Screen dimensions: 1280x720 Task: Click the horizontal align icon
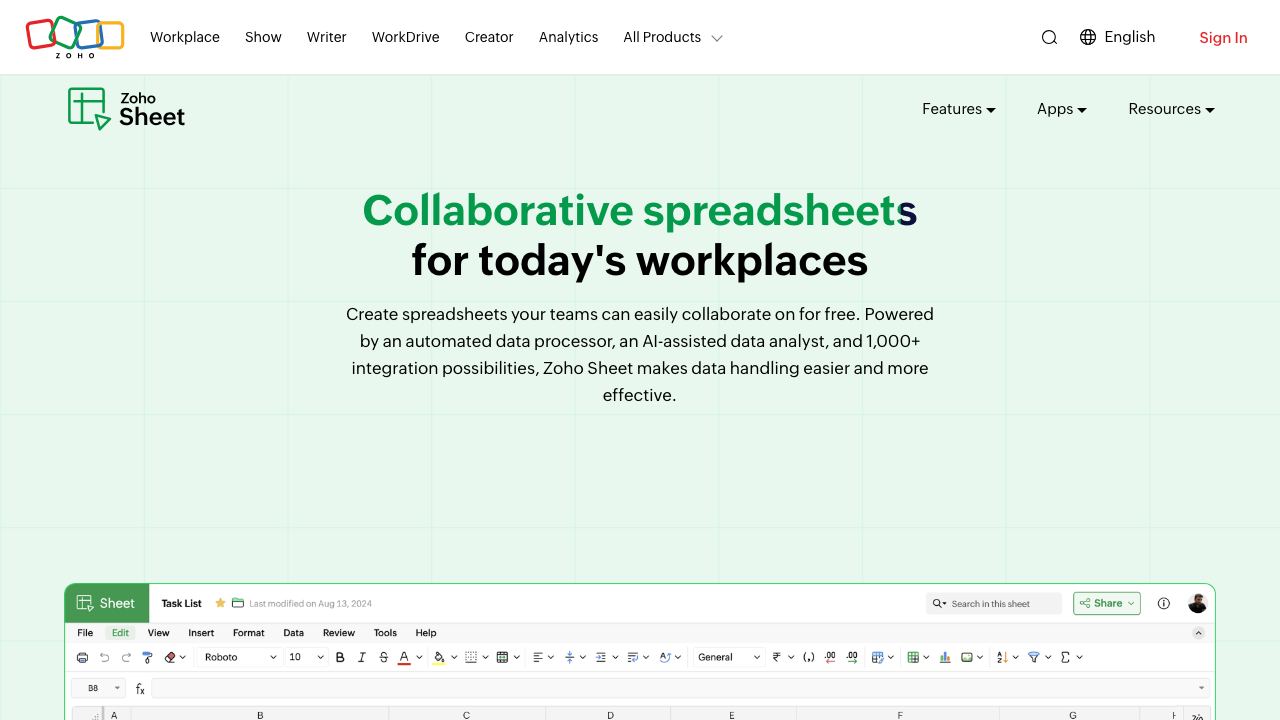coord(537,657)
